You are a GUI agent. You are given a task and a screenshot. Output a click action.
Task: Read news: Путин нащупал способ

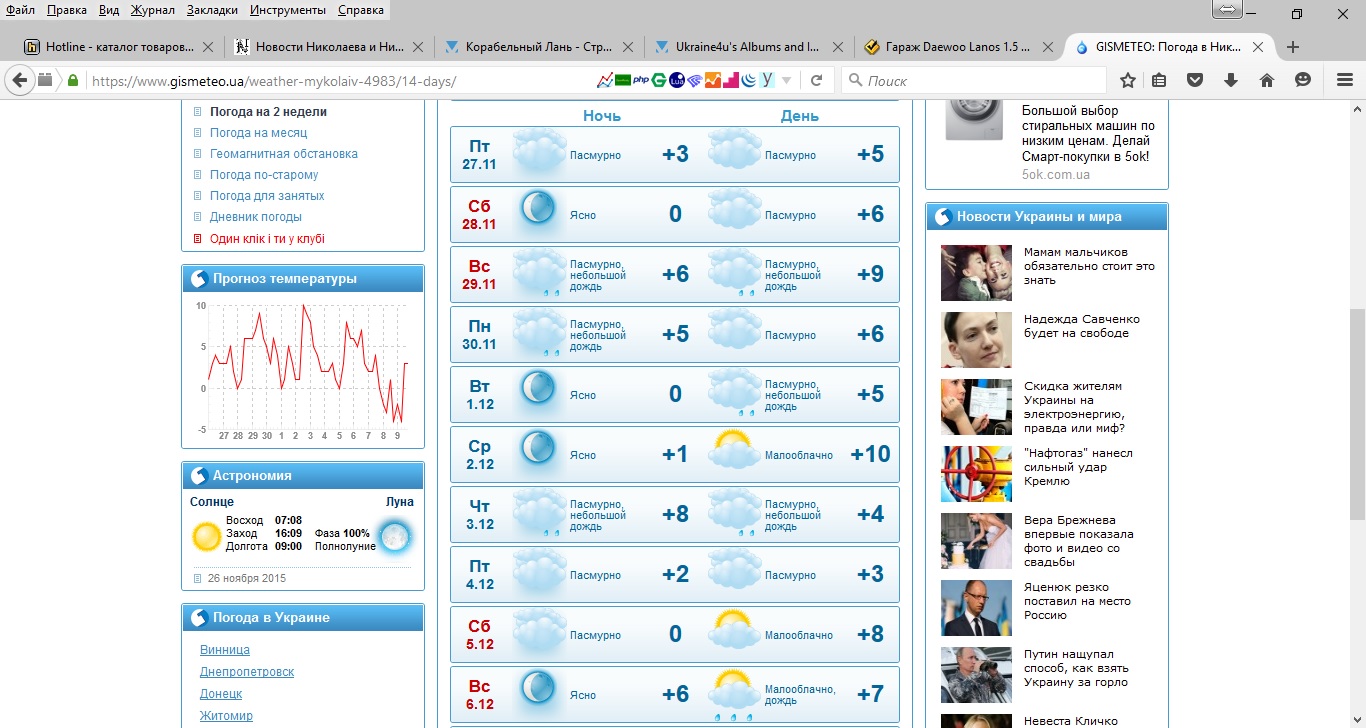pyautogui.click(x=1076, y=668)
